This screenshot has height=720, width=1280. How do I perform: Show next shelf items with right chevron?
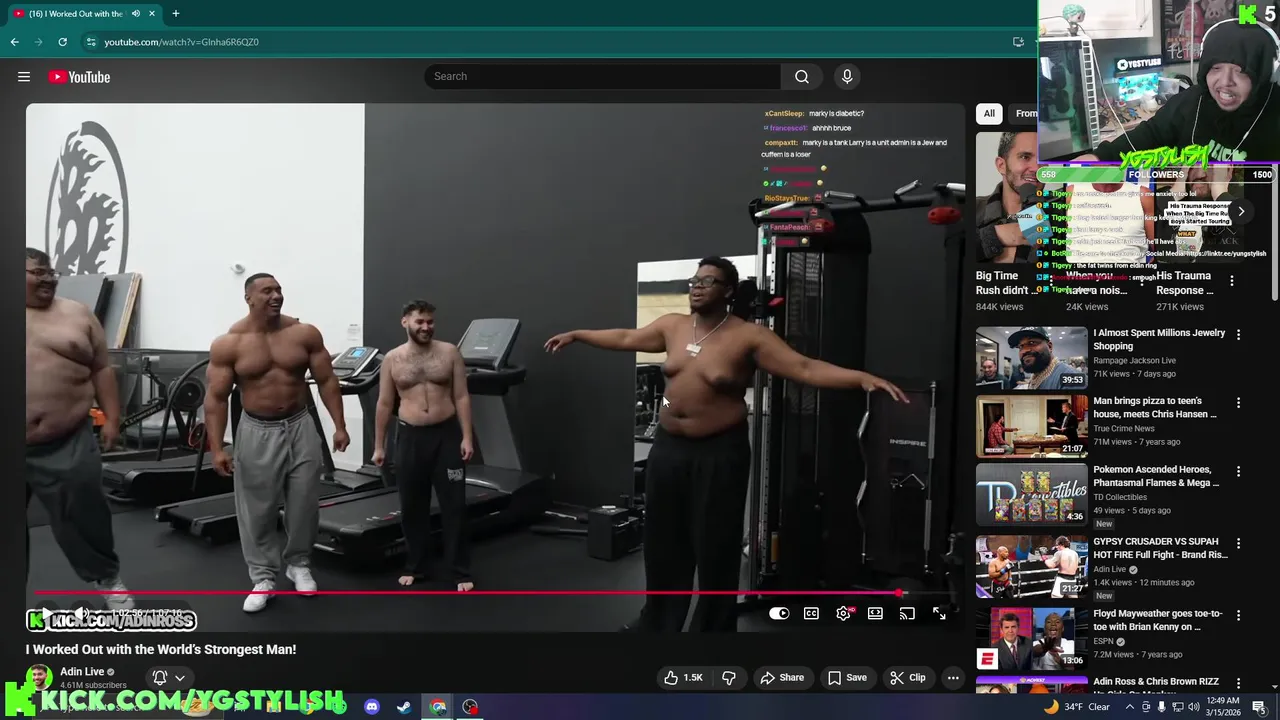point(1241,211)
